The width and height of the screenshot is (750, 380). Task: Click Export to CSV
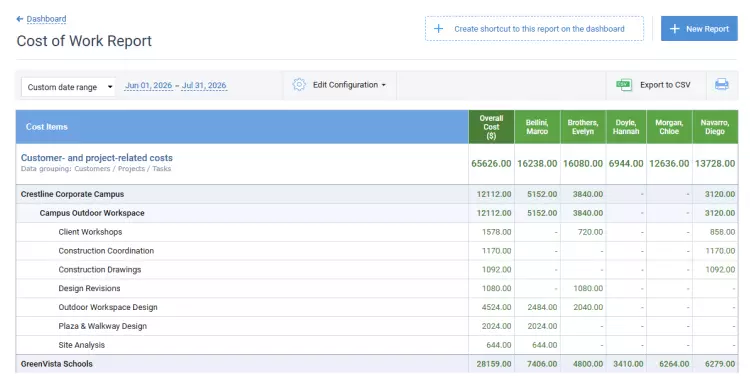click(x=665, y=85)
